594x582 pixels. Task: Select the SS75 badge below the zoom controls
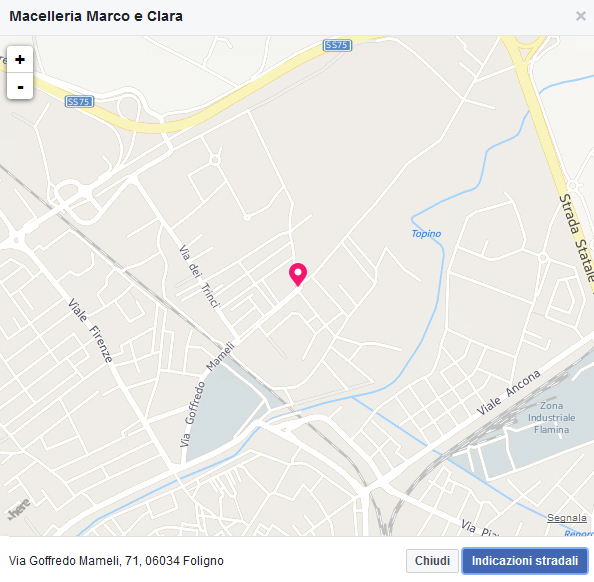[80, 102]
